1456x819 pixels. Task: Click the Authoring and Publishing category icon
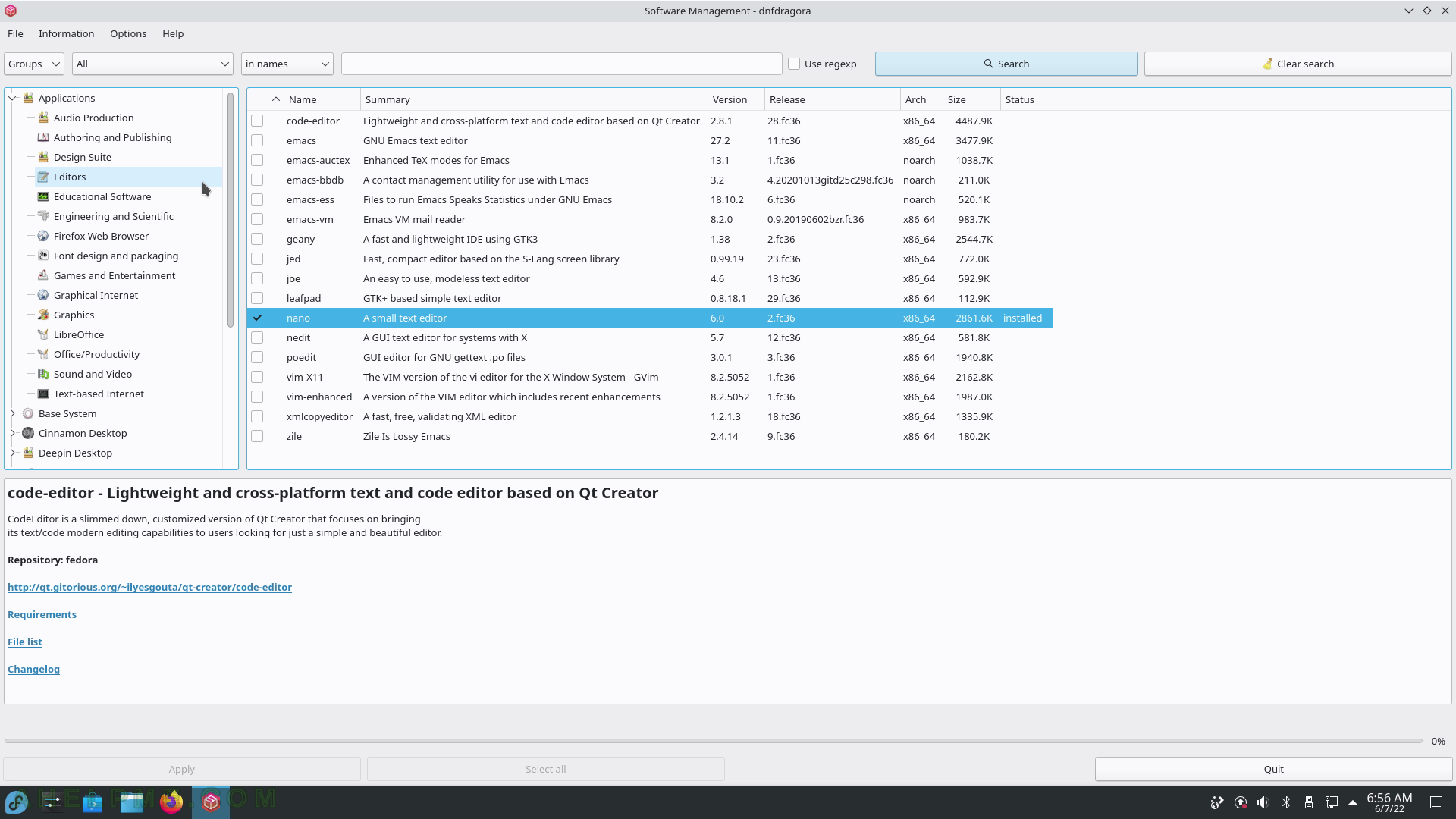click(x=43, y=137)
